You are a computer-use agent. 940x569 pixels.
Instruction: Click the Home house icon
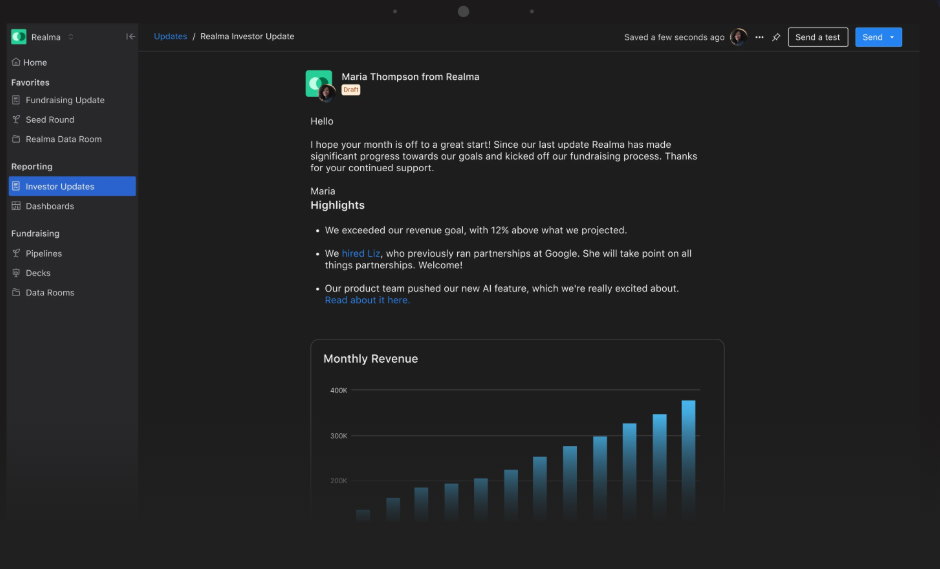pyautogui.click(x=16, y=62)
